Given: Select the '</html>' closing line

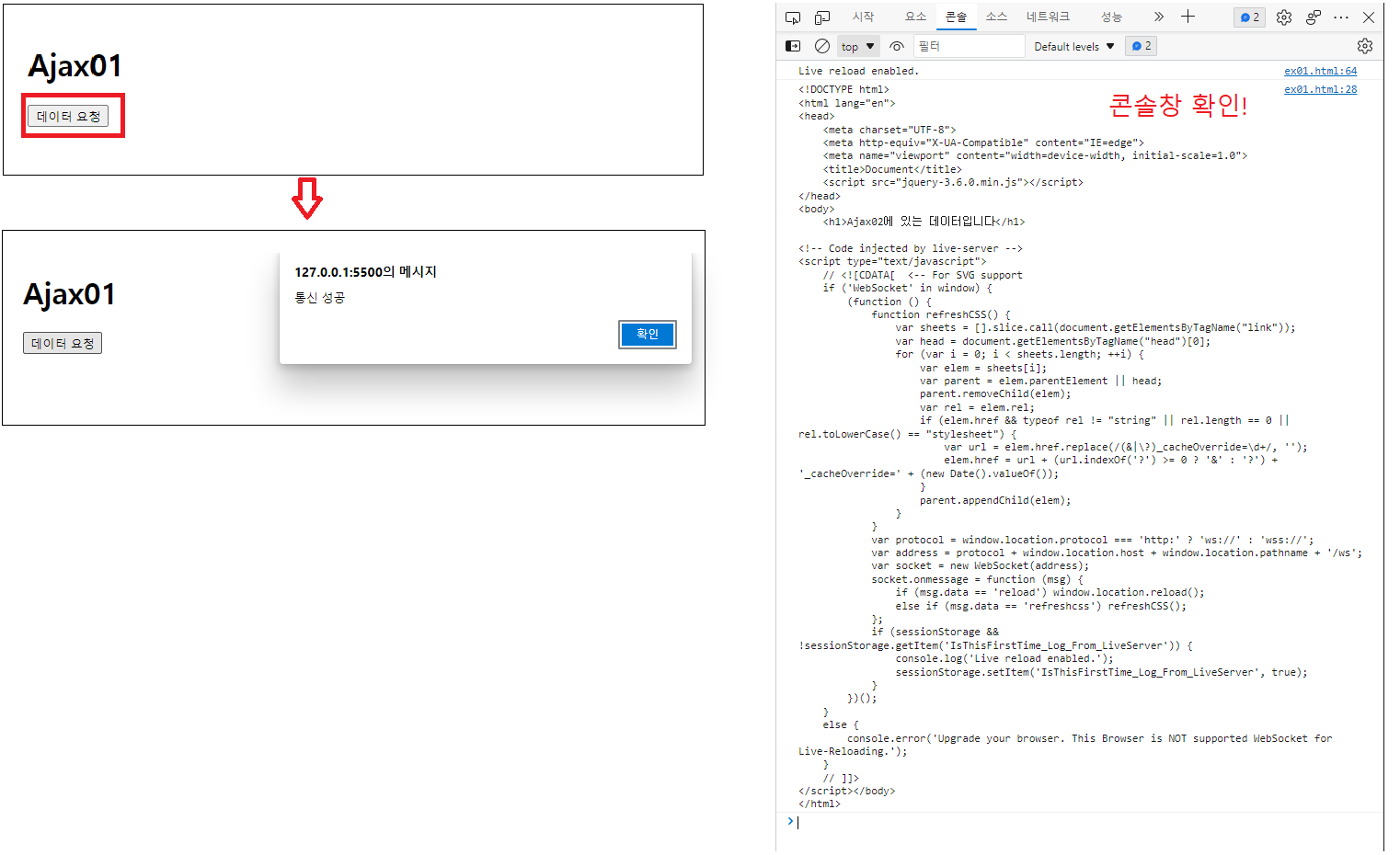Looking at the screenshot, I should pyautogui.click(x=820, y=804).
